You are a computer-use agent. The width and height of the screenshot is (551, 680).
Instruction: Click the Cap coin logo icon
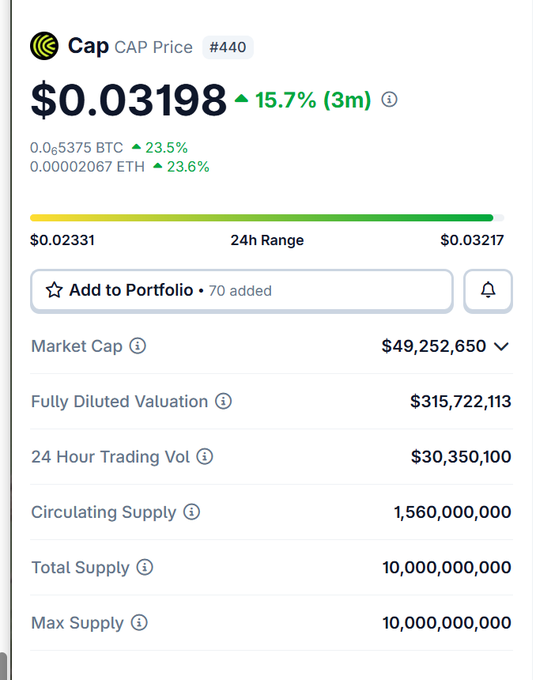44,46
